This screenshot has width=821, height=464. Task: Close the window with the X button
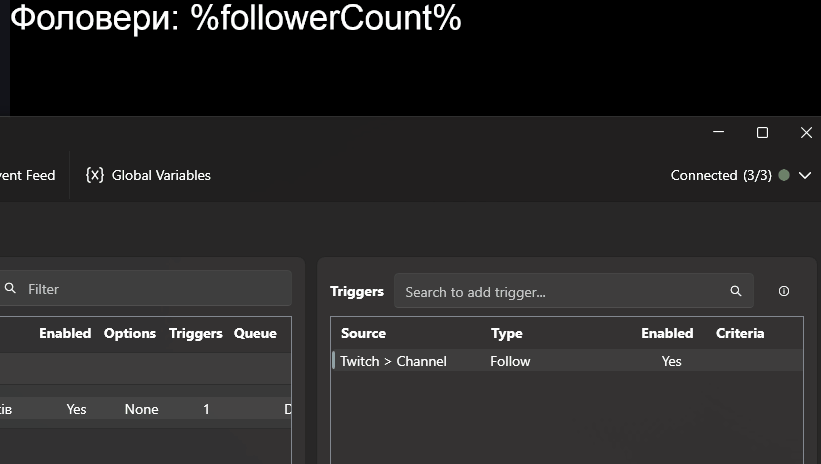click(x=806, y=133)
